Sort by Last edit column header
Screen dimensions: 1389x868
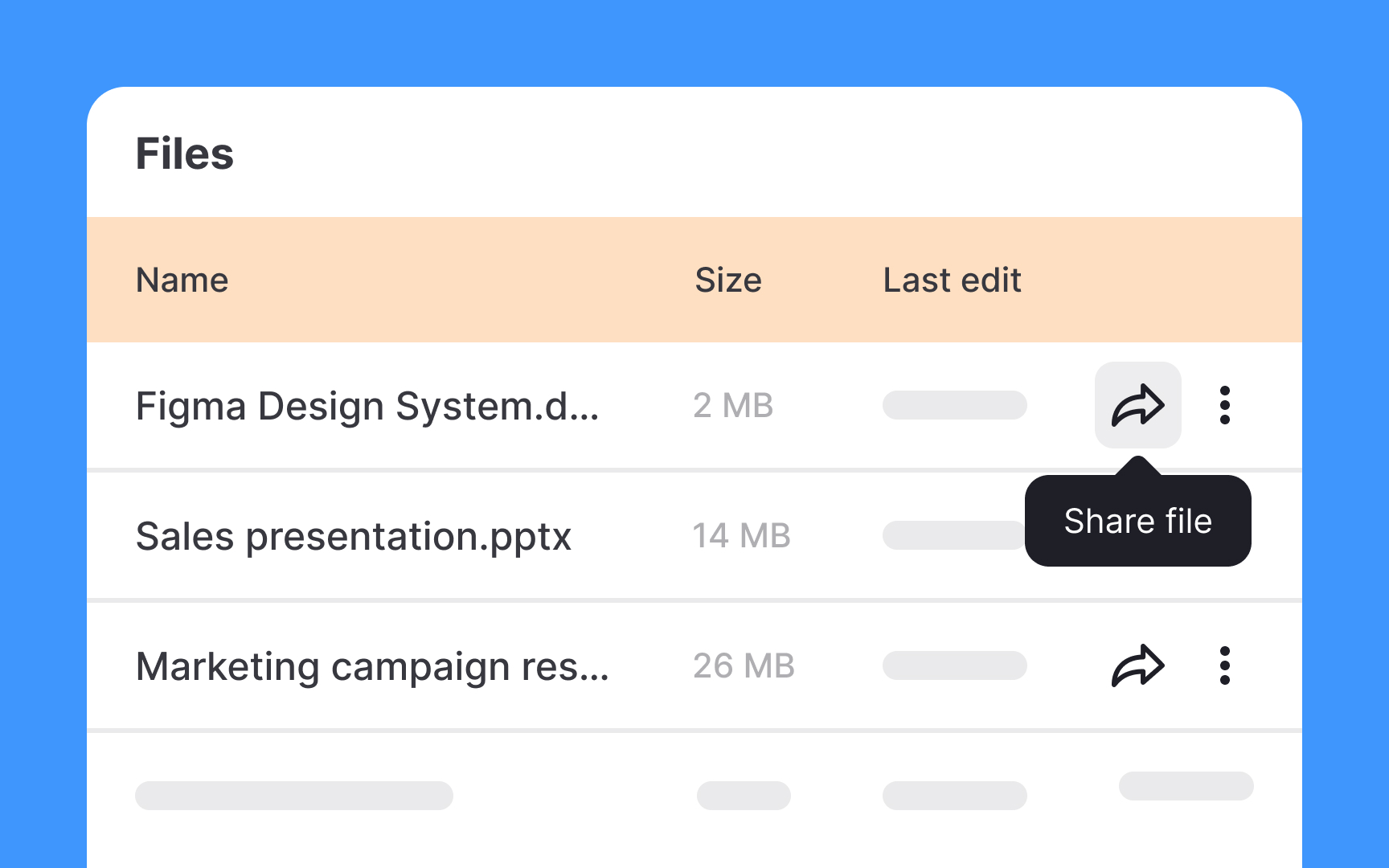click(x=952, y=280)
